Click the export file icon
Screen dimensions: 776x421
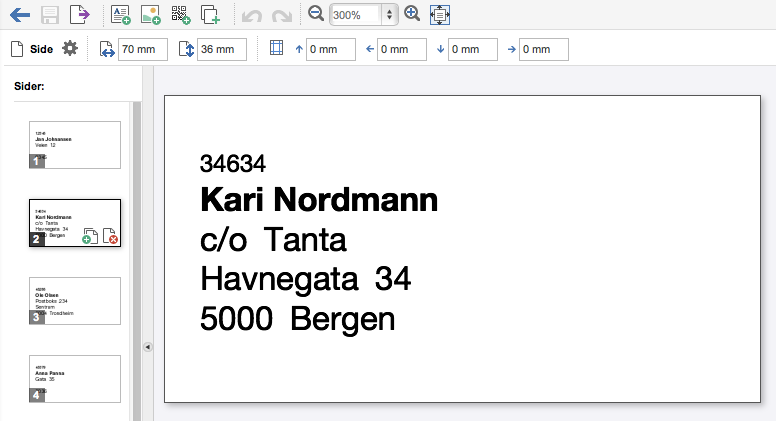click(79, 14)
